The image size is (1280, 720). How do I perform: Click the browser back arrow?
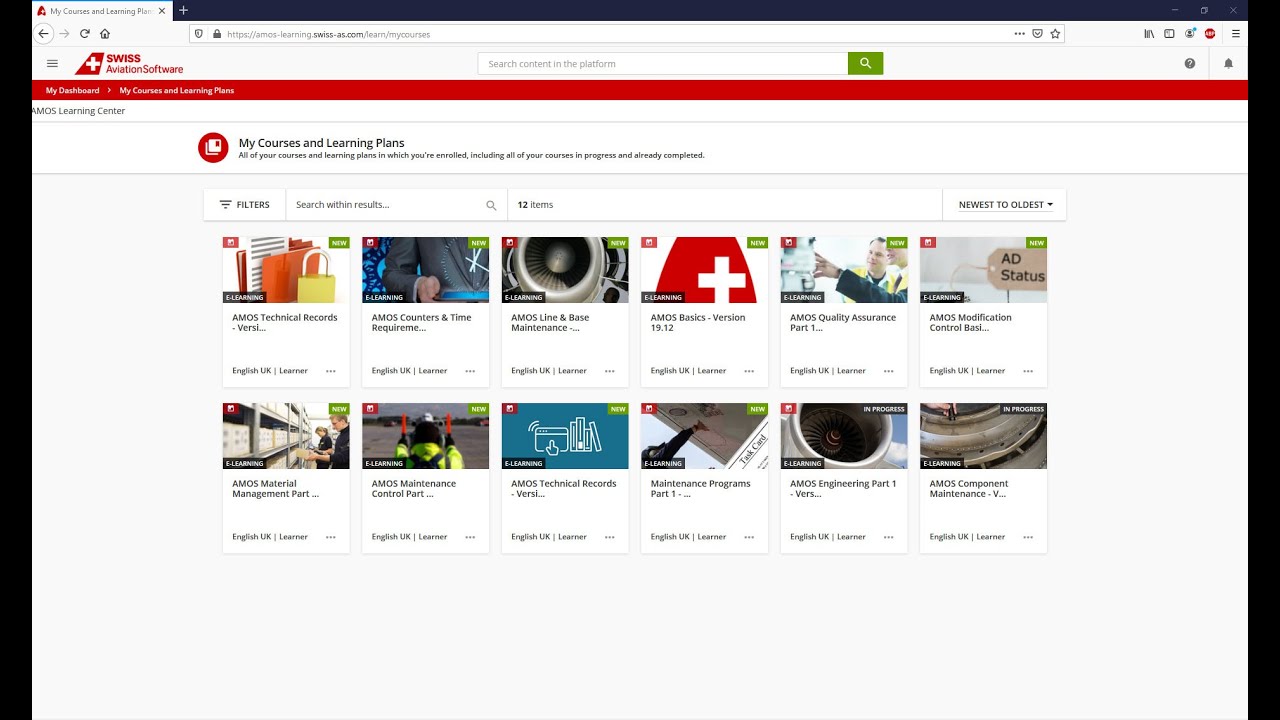pyautogui.click(x=43, y=33)
